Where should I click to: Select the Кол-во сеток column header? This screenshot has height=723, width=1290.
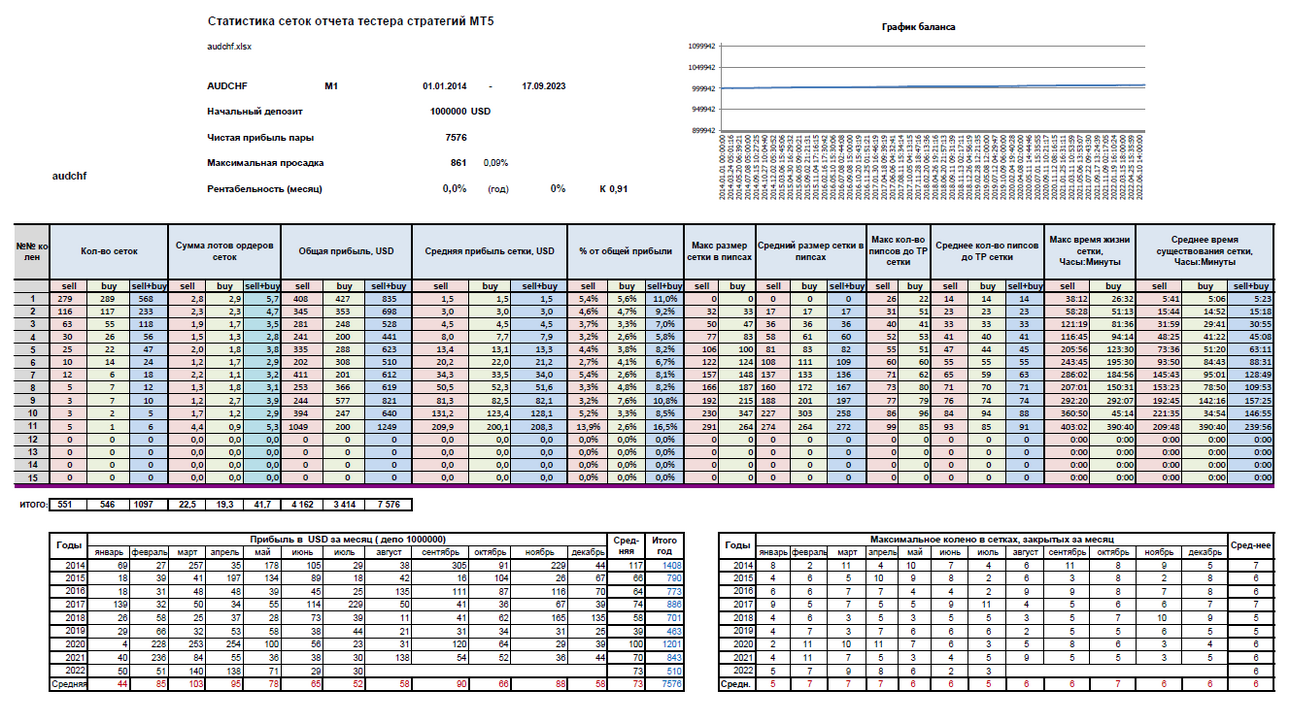(108, 251)
